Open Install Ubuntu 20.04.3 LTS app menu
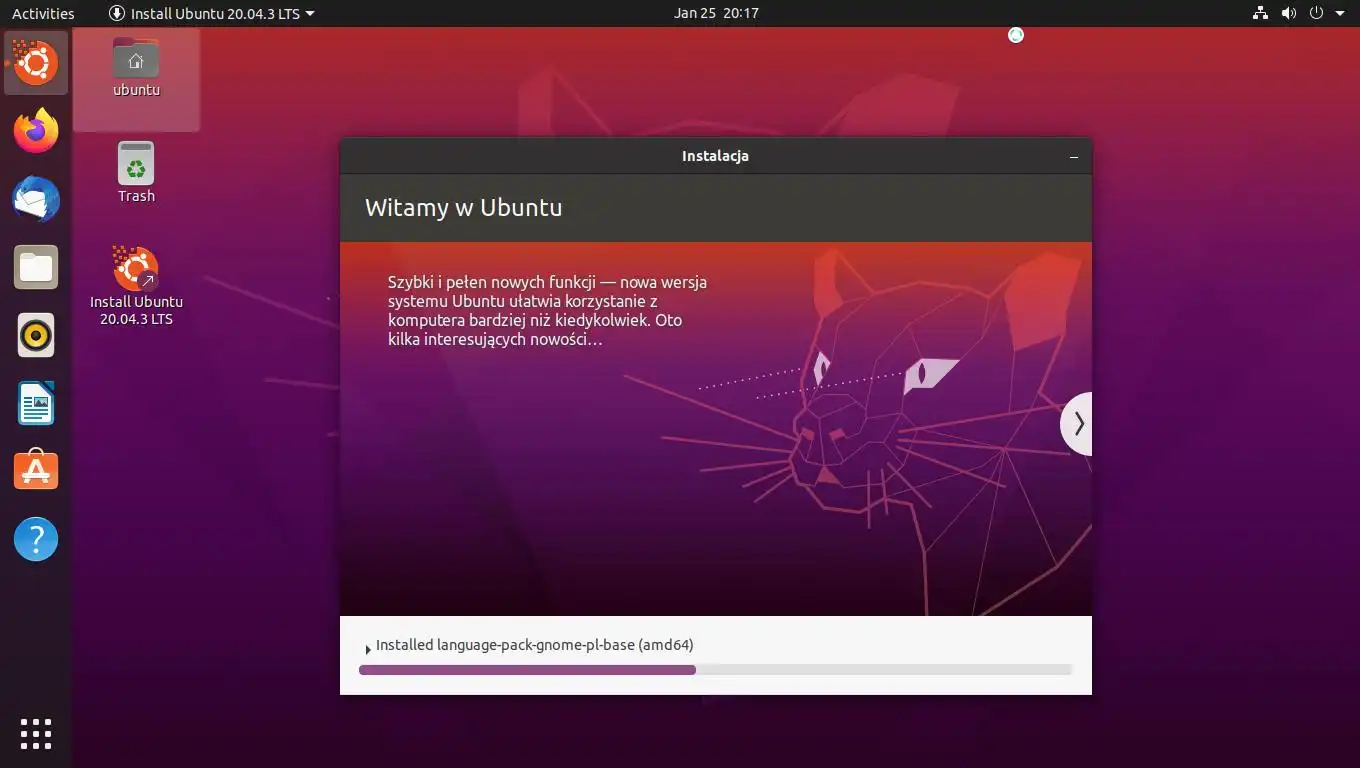Image resolution: width=1360 pixels, height=768 pixels. (212, 13)
